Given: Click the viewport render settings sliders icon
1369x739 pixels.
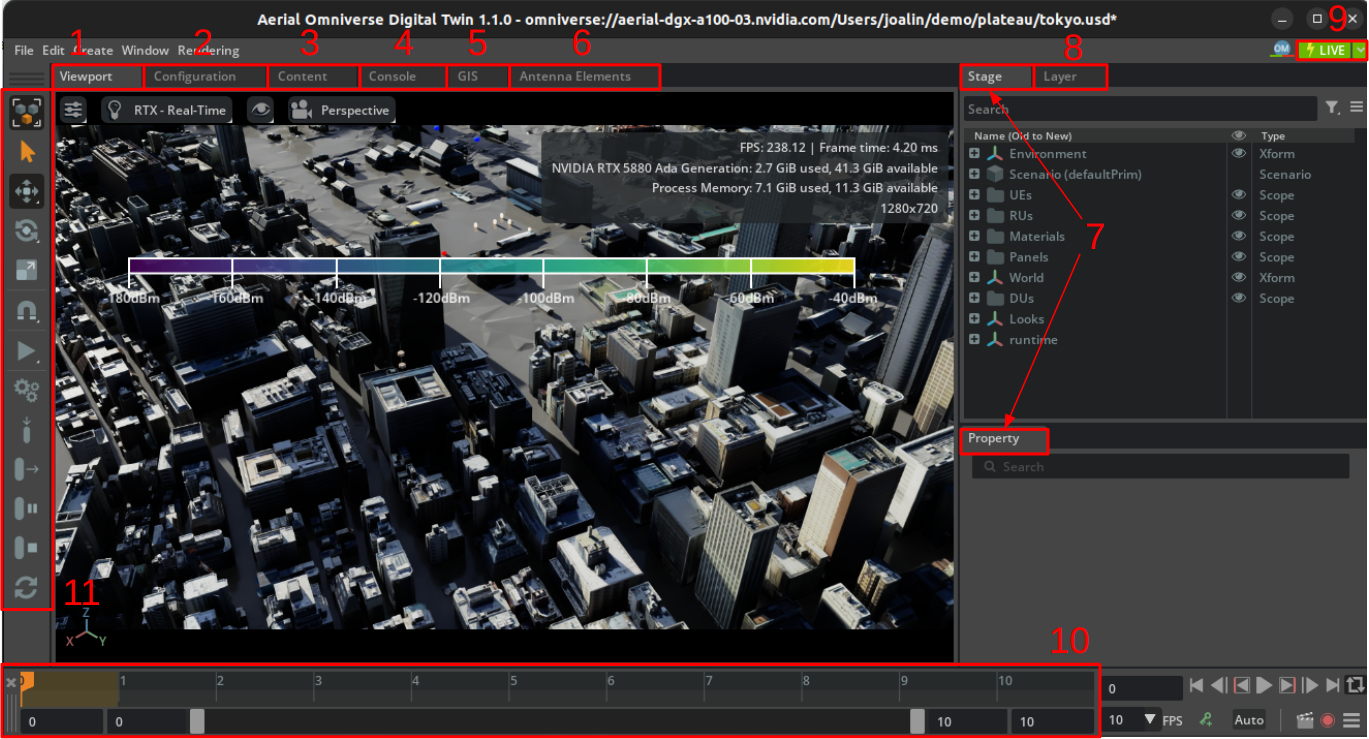Looking at the screenshot, I should [x=73, y=110].
